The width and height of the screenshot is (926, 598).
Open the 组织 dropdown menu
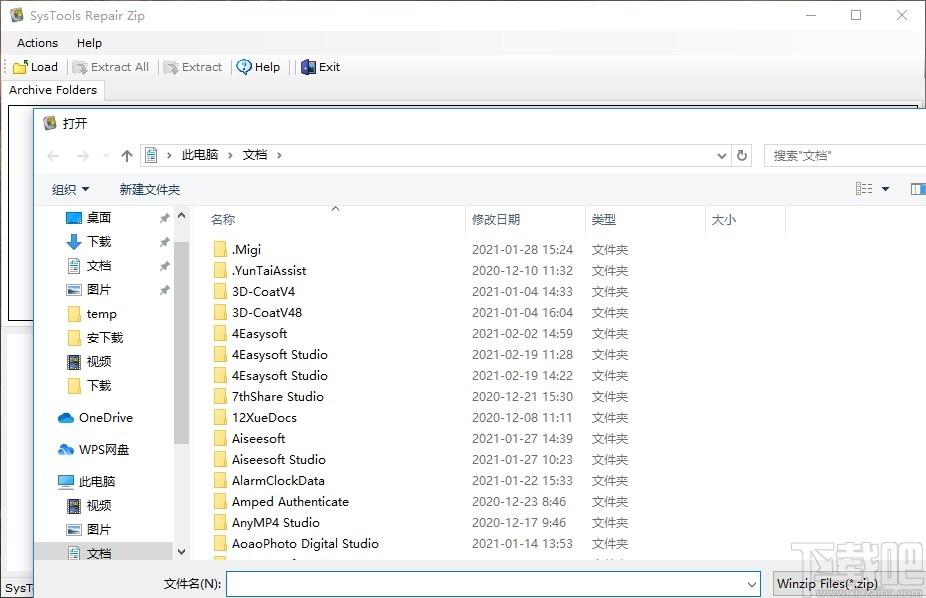click(x=70, y=189)
